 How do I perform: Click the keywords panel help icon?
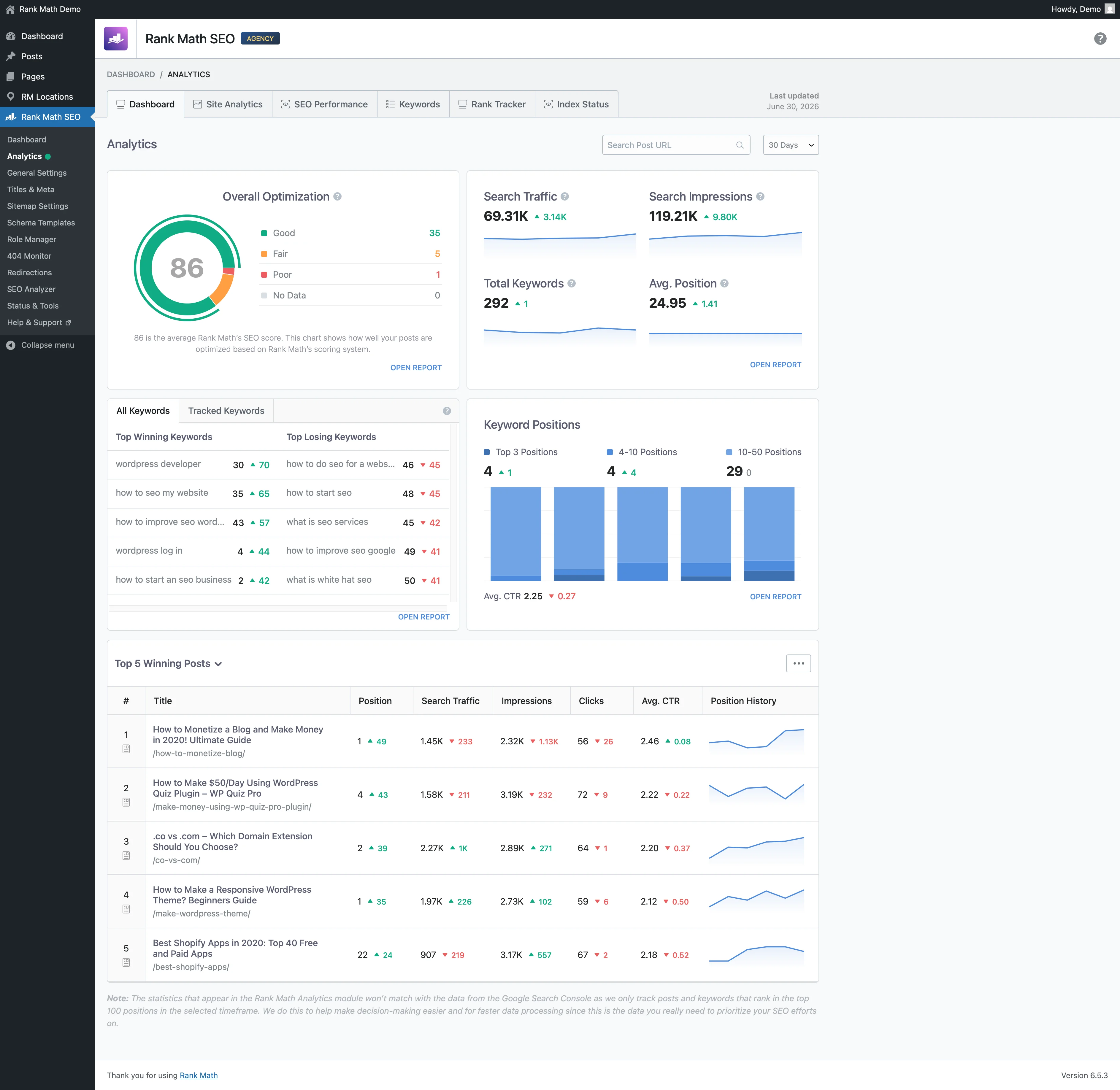[x=447, y=411]
